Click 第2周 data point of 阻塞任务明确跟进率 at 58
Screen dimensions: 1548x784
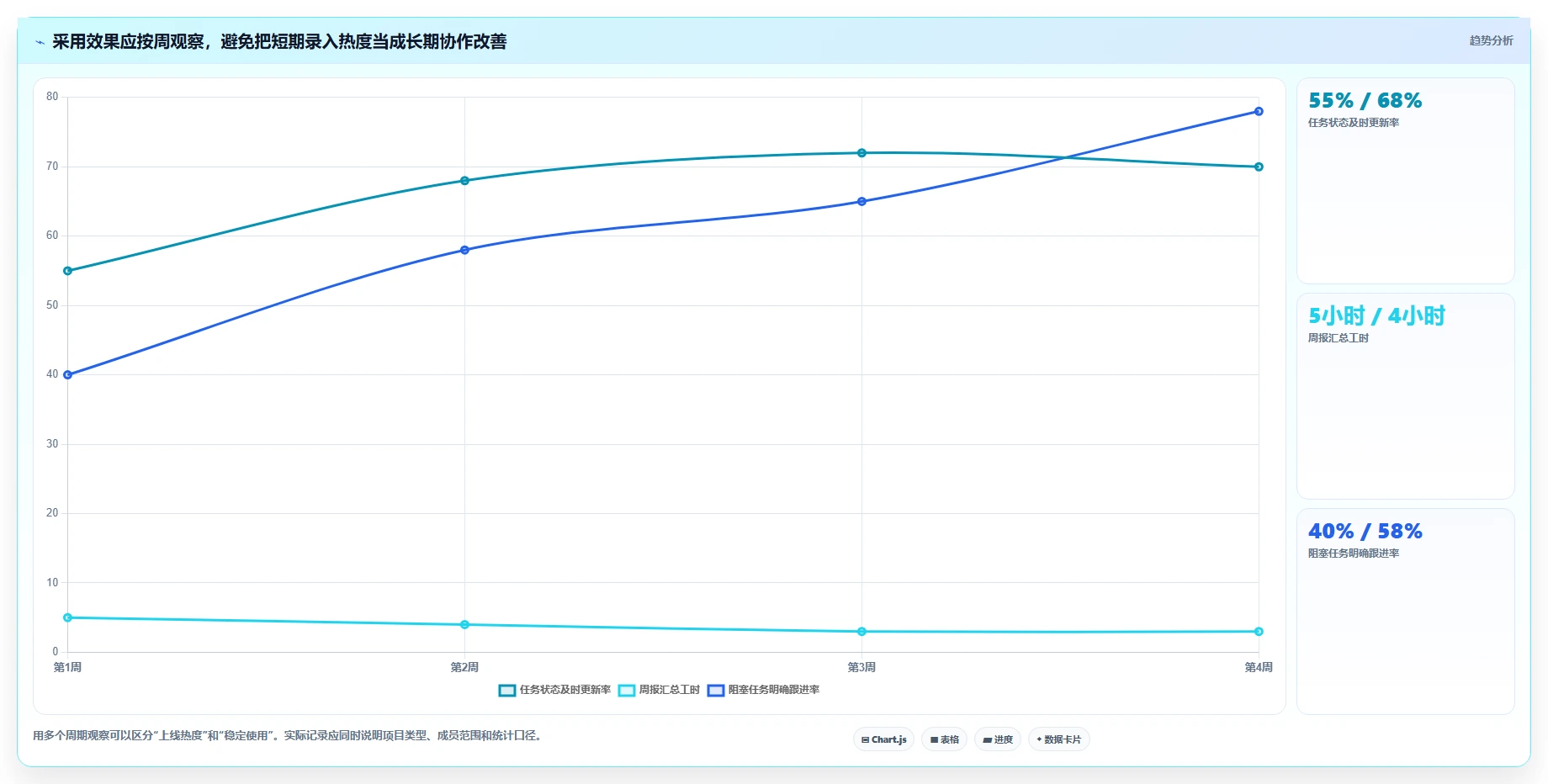click(x=464, y=250)
